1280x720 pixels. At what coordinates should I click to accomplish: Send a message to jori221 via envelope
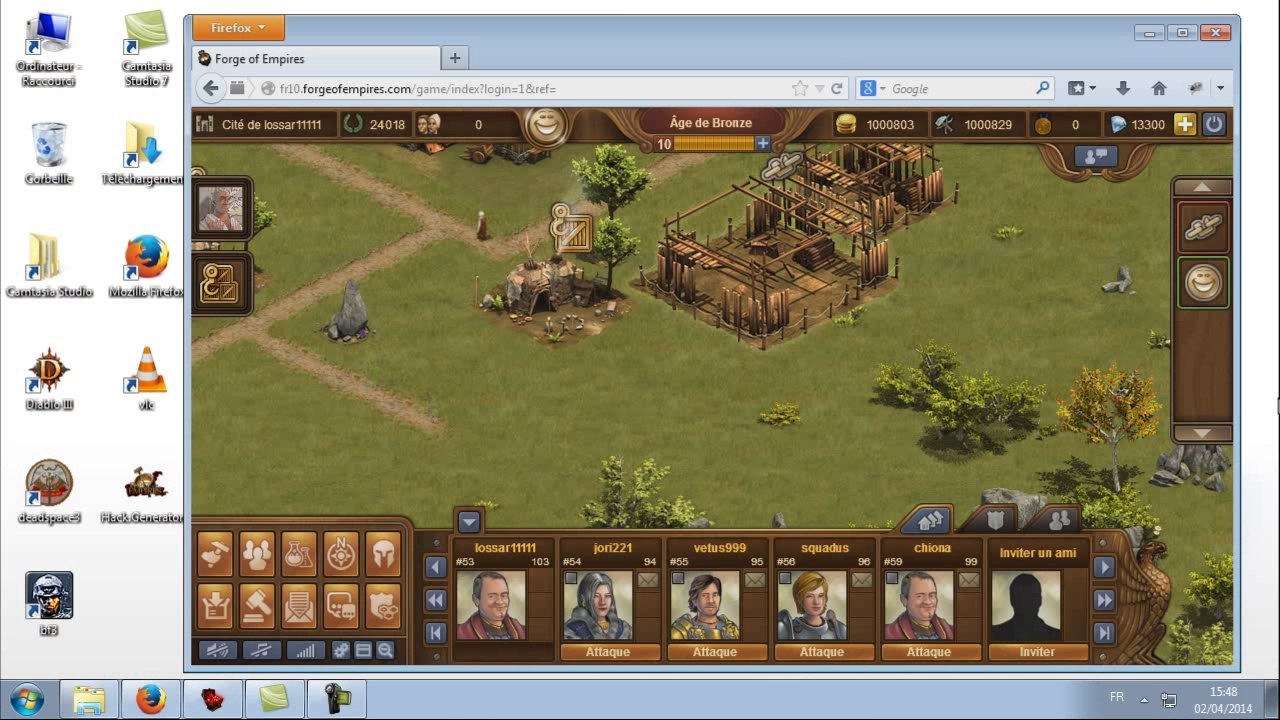click(x=648, y=580)
